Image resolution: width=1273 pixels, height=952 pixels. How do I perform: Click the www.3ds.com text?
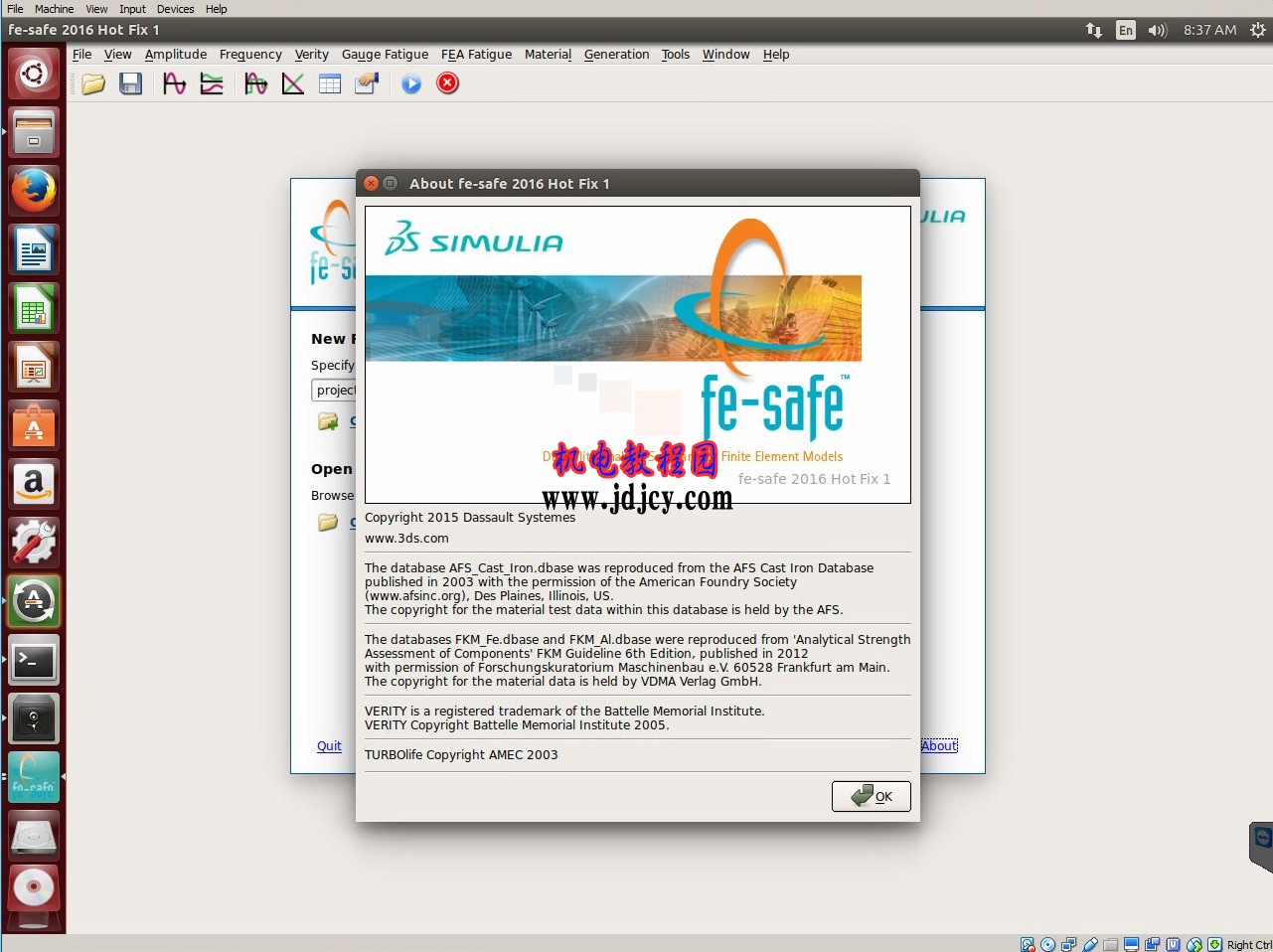pyautogui.click(x=406, y=539)
